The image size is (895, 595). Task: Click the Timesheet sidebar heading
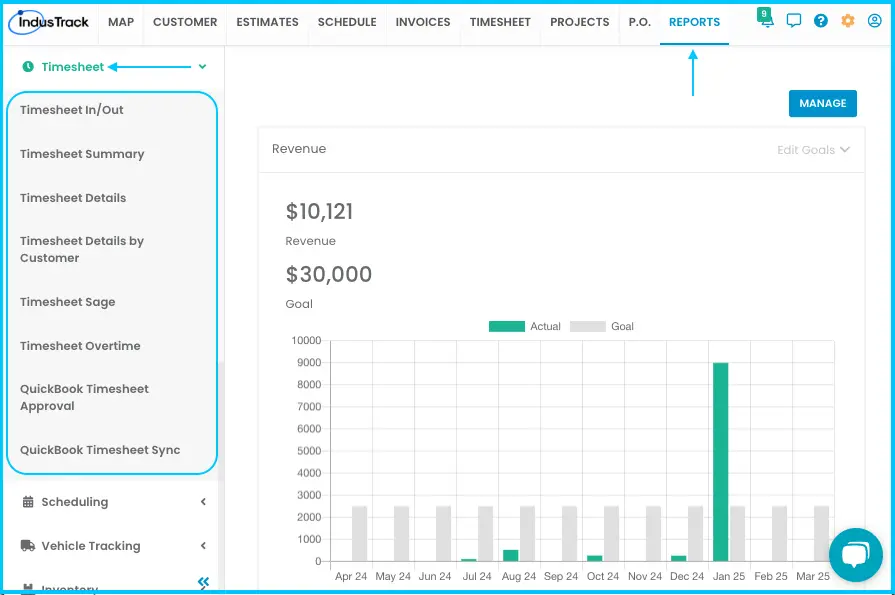[x=72, y=67]
